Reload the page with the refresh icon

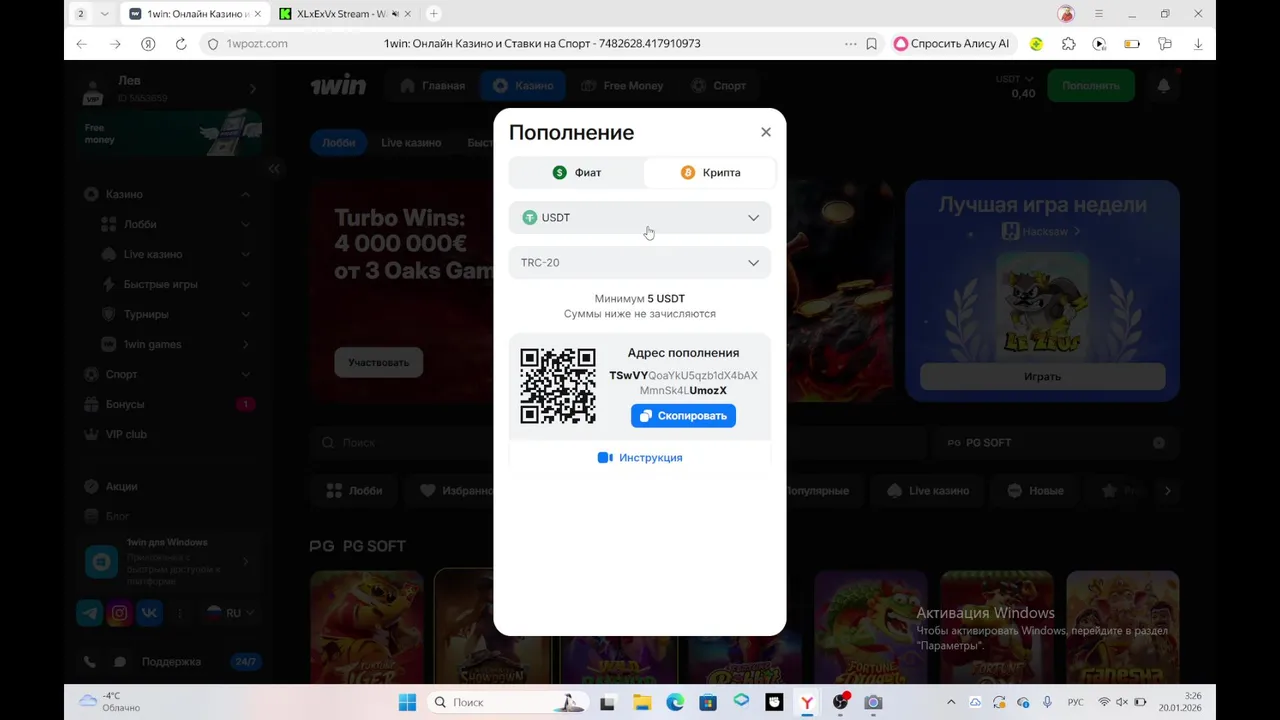181,44
